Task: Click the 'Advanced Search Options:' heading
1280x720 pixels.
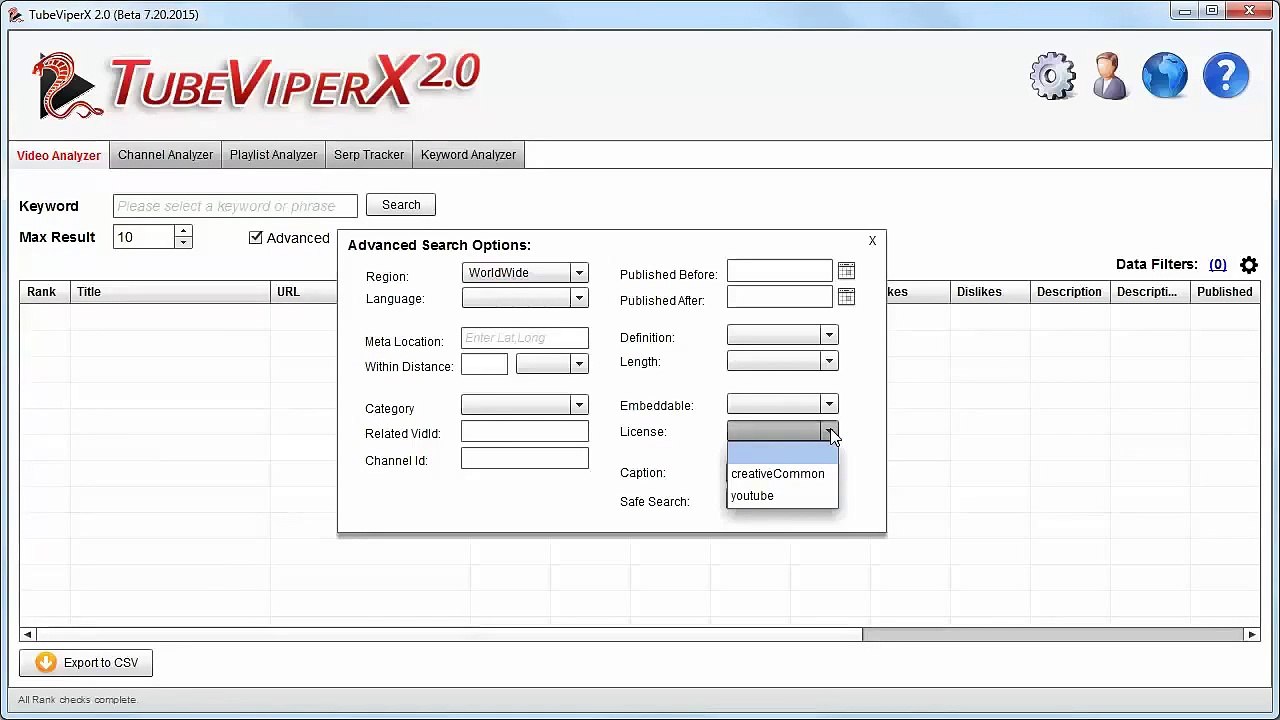Action: [x=439, y=245]
